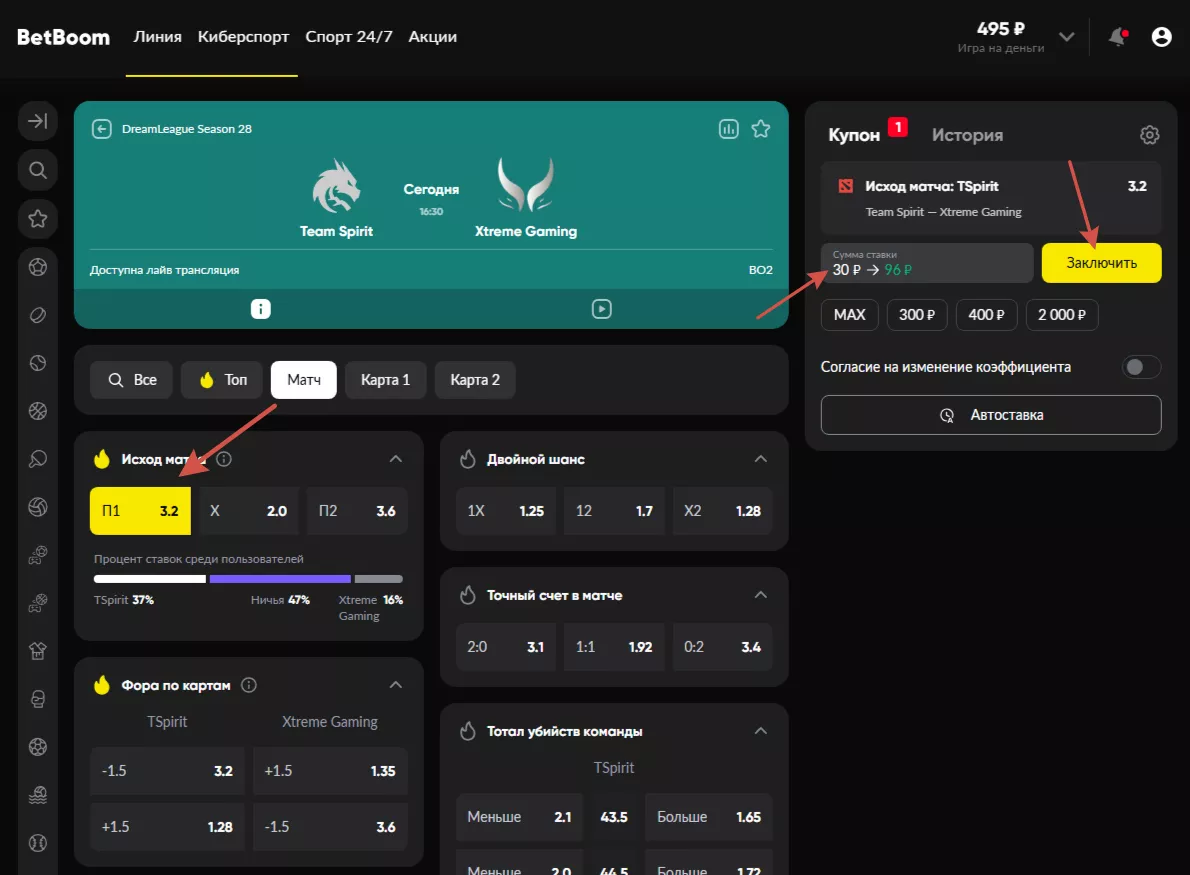Click the search icon in left sidebar
1190x875 pixels.
38,170
